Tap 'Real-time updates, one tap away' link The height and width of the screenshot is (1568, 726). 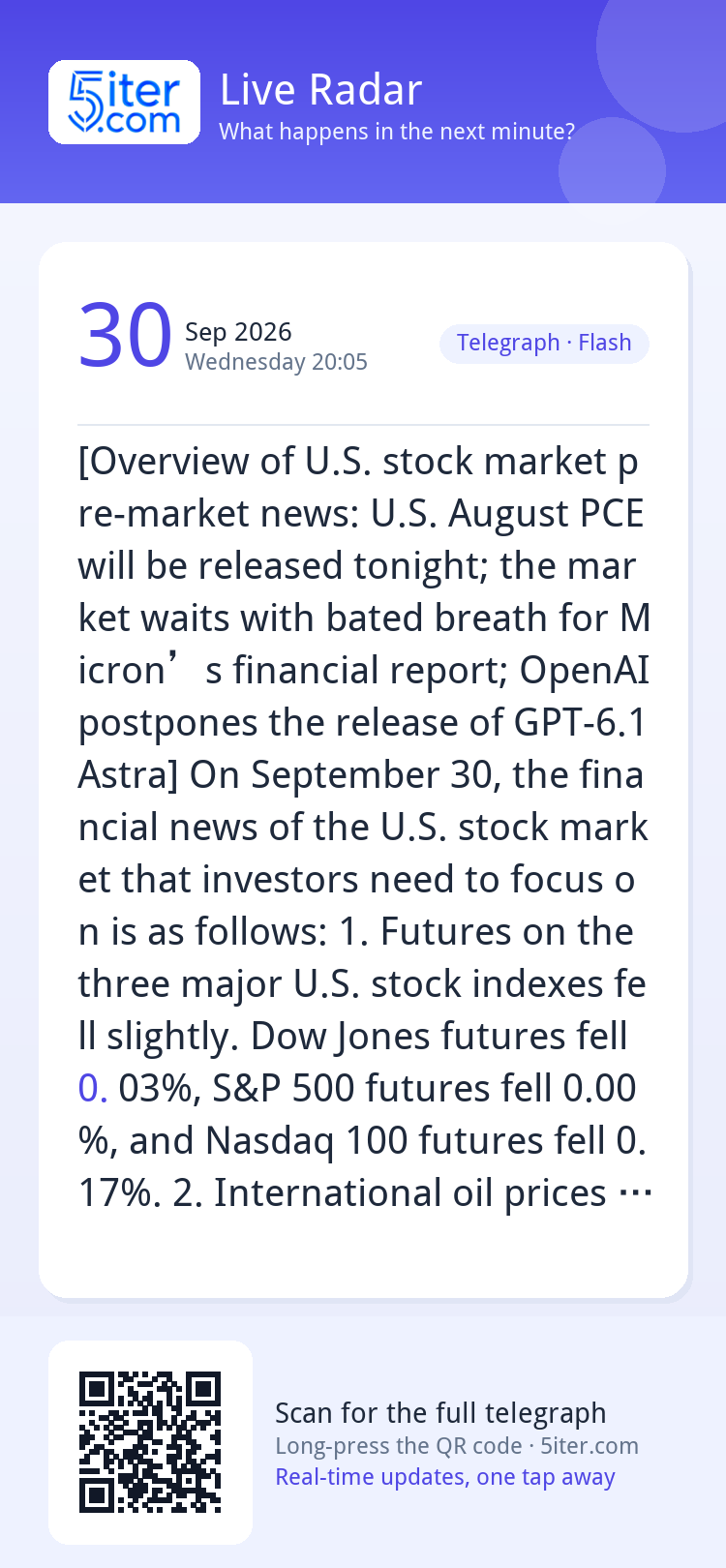click(x=445, y=1477)
